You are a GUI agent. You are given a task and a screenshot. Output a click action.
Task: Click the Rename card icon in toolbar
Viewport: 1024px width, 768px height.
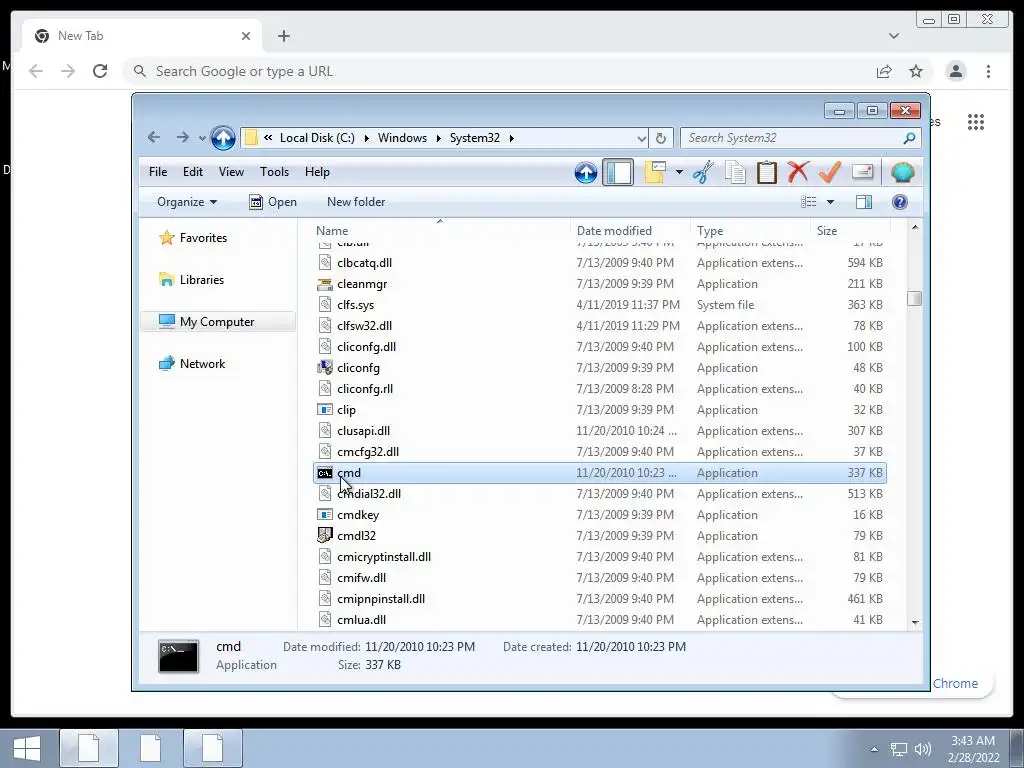(863, 172)
